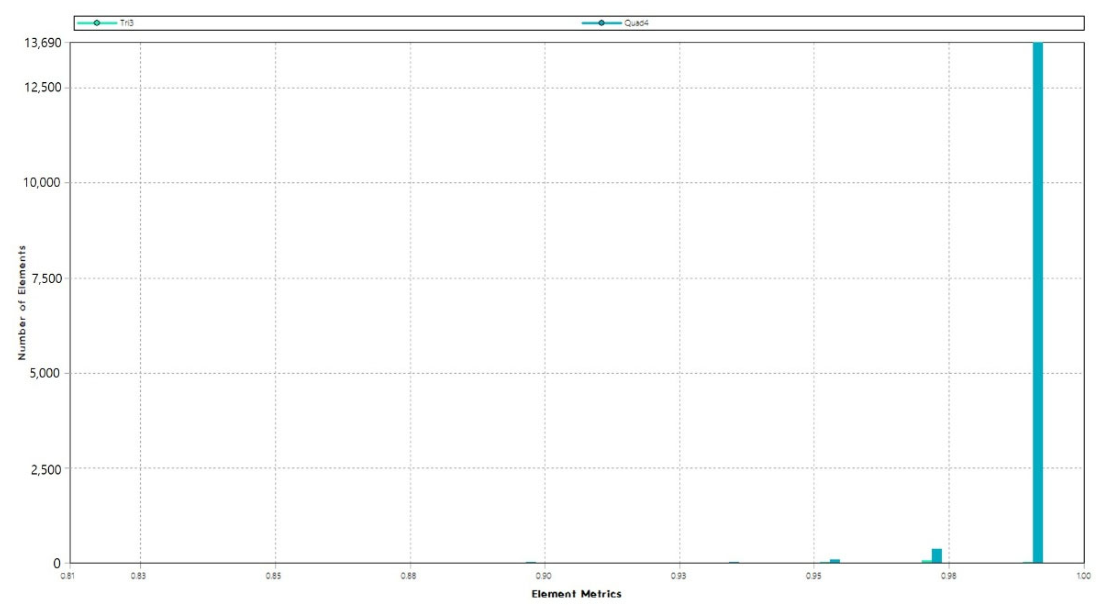Click the Element Metrics axis title

(577, 594)
